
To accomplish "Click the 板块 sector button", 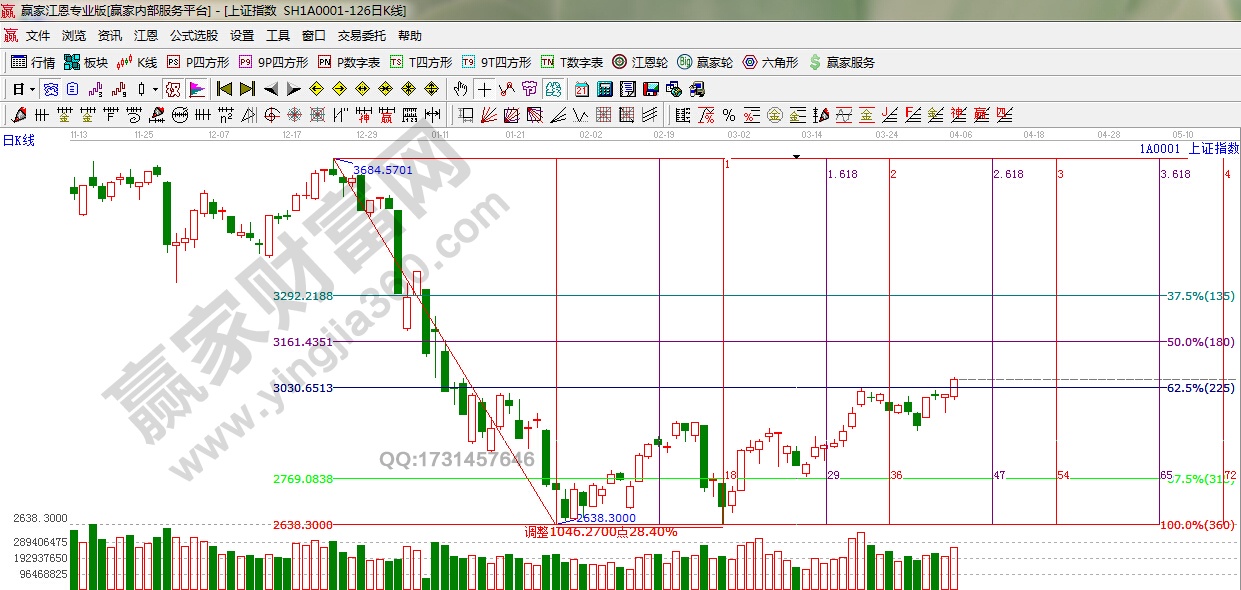I will pyautogui.click(x=86, y=62).
